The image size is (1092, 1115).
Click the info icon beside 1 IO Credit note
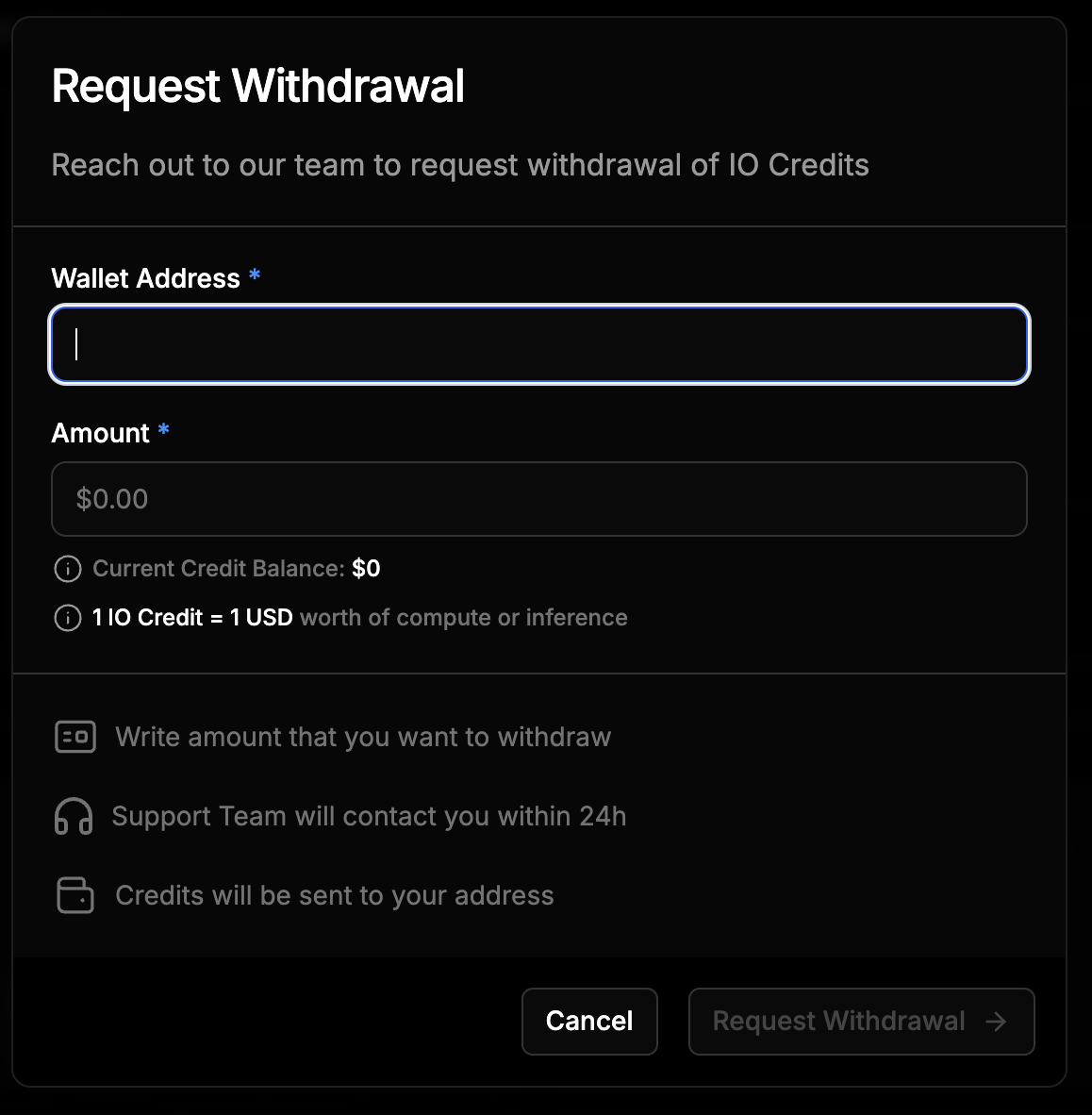(x=67, y=618)
